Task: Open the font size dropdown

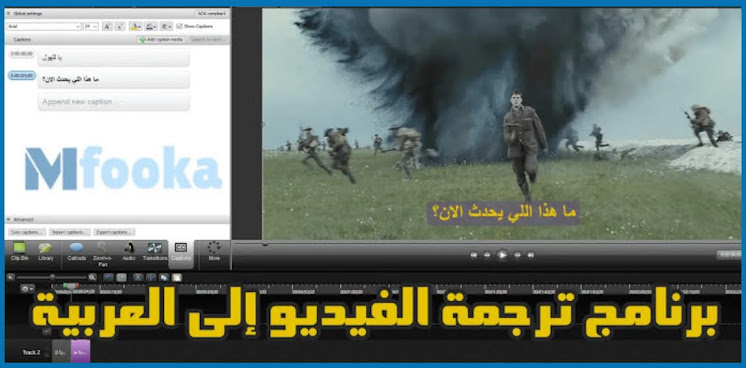Action: click(91, 27)
